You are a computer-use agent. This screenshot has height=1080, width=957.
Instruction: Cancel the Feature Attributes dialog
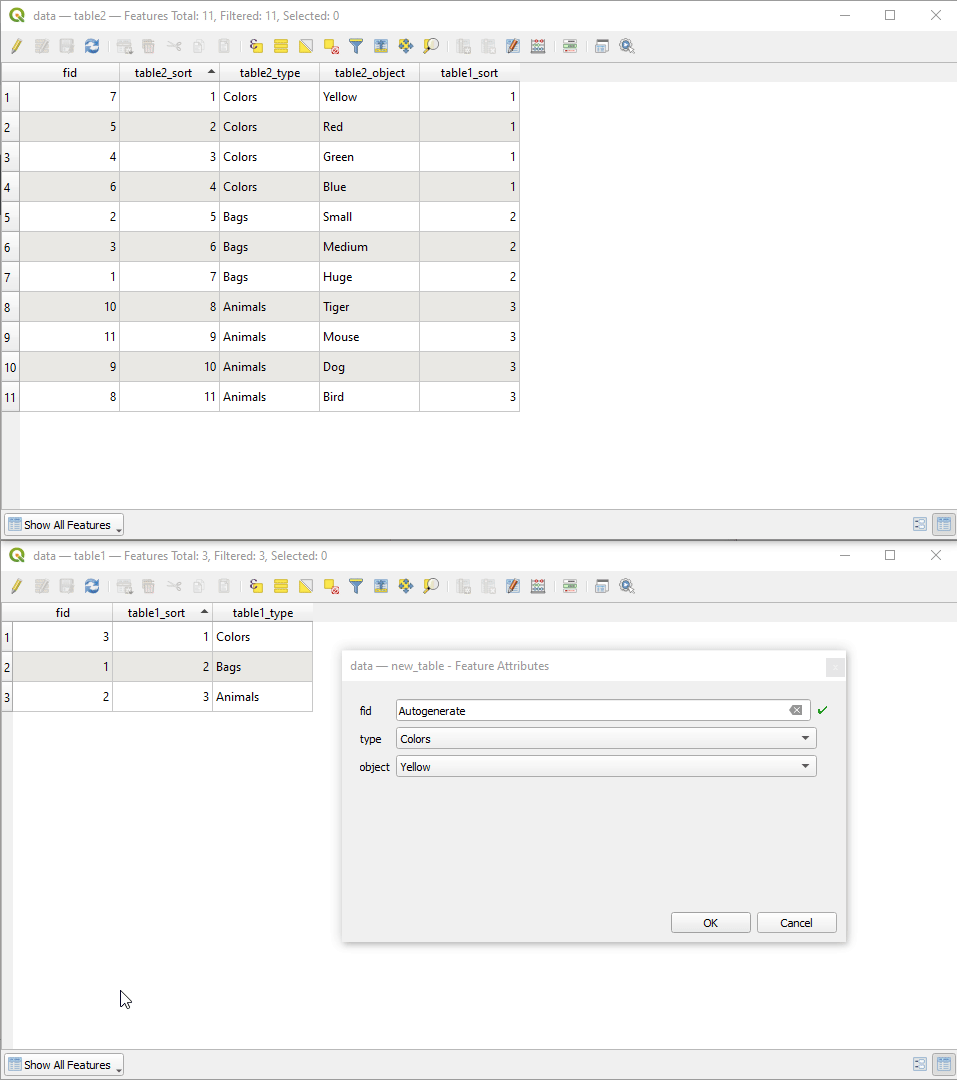click(x=796, y=922)
